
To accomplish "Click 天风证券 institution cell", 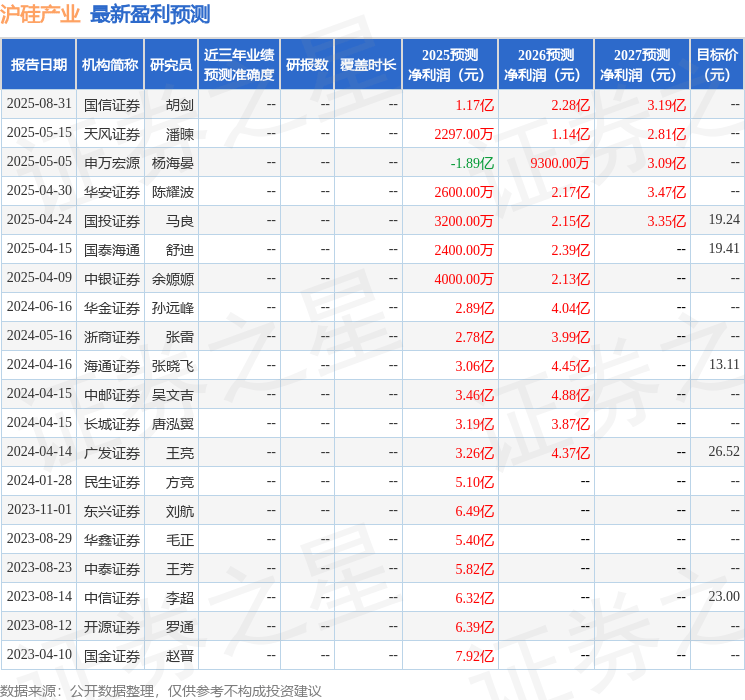I will pos(112,134).
